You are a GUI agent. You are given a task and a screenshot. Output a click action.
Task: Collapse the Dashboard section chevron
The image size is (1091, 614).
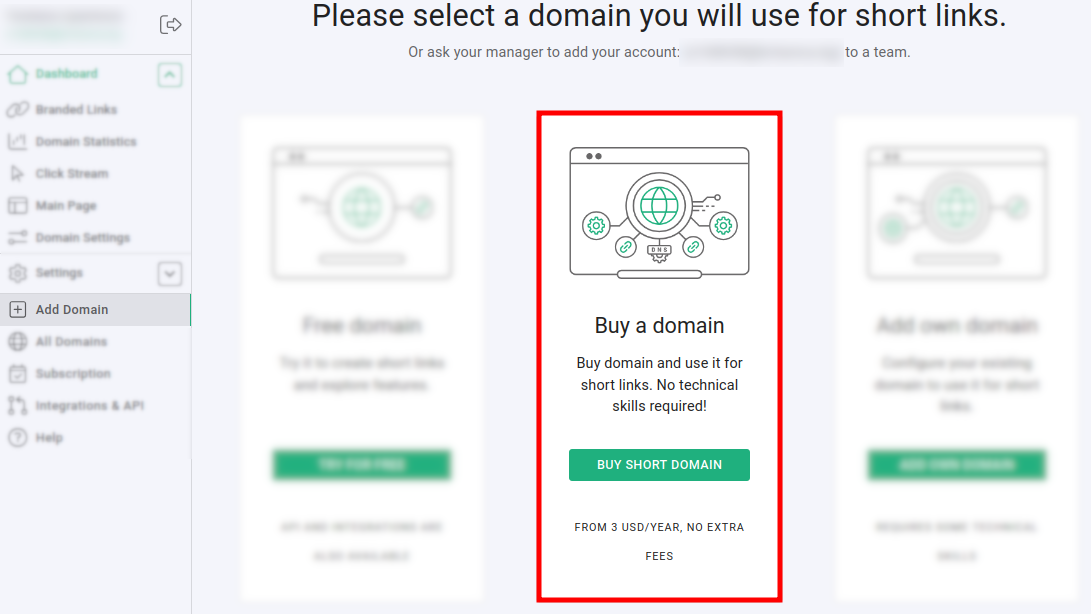pos(169,74)
